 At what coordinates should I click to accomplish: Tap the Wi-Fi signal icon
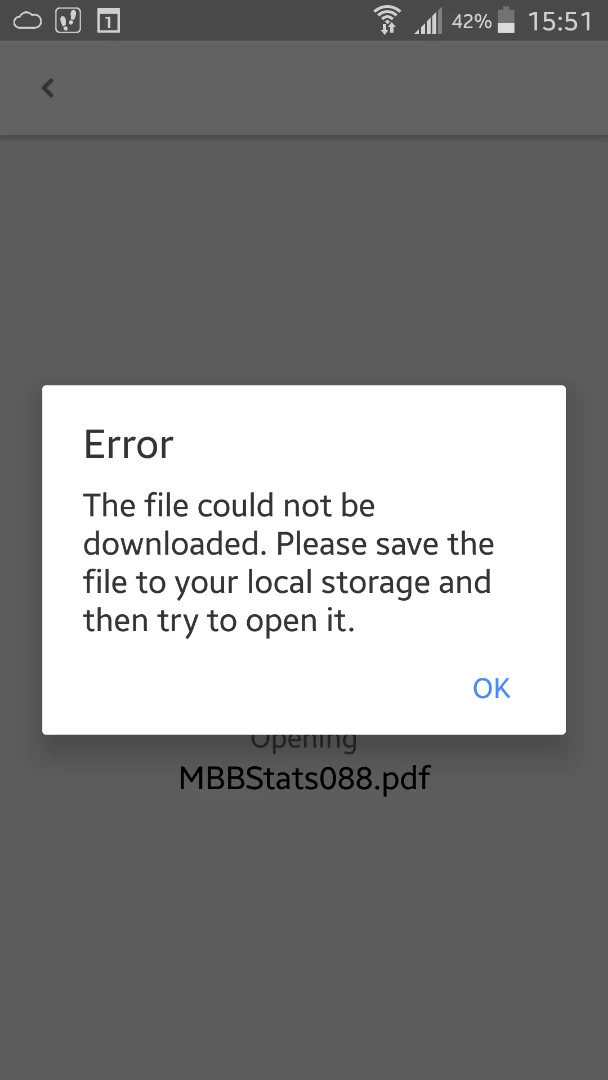tap(388, 20)
